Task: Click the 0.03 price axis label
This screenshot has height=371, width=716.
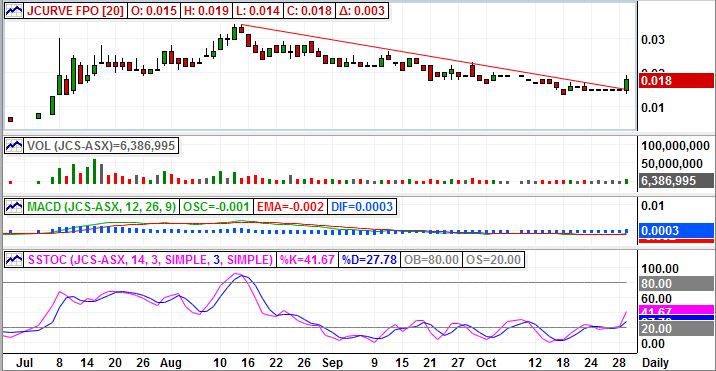Action: pyautogui.click(x=653, y=40)
